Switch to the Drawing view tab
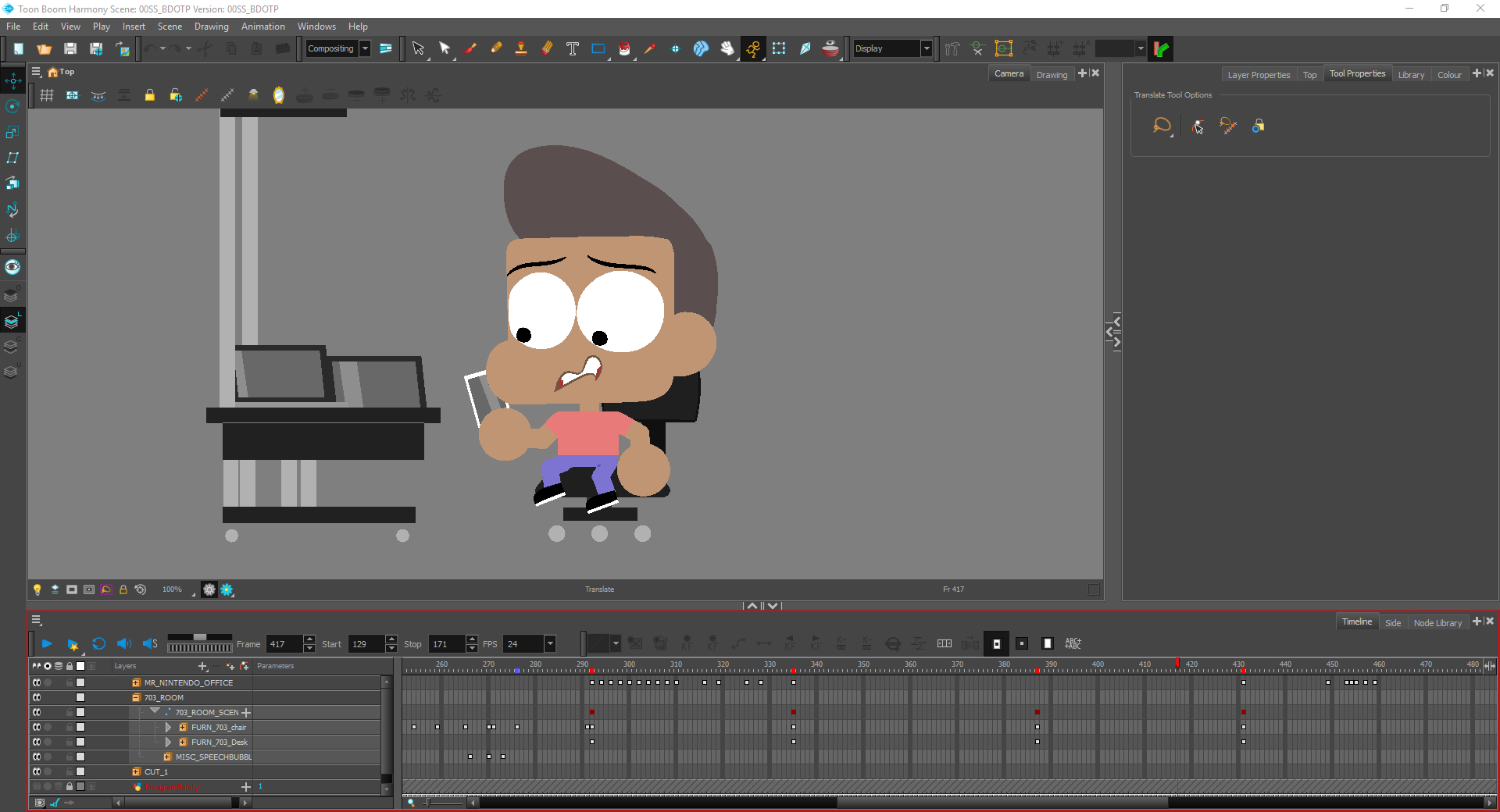Screen dimensions: 1500x812 point(1052,74)
